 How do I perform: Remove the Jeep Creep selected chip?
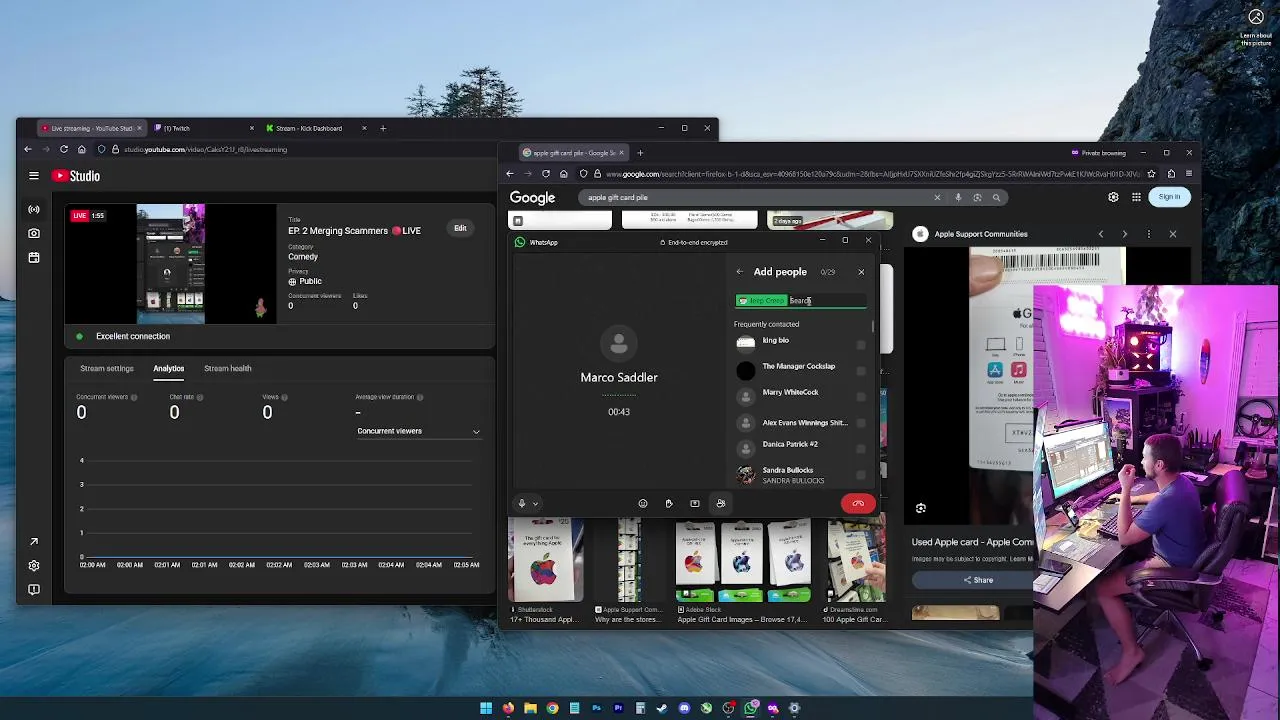762,301
